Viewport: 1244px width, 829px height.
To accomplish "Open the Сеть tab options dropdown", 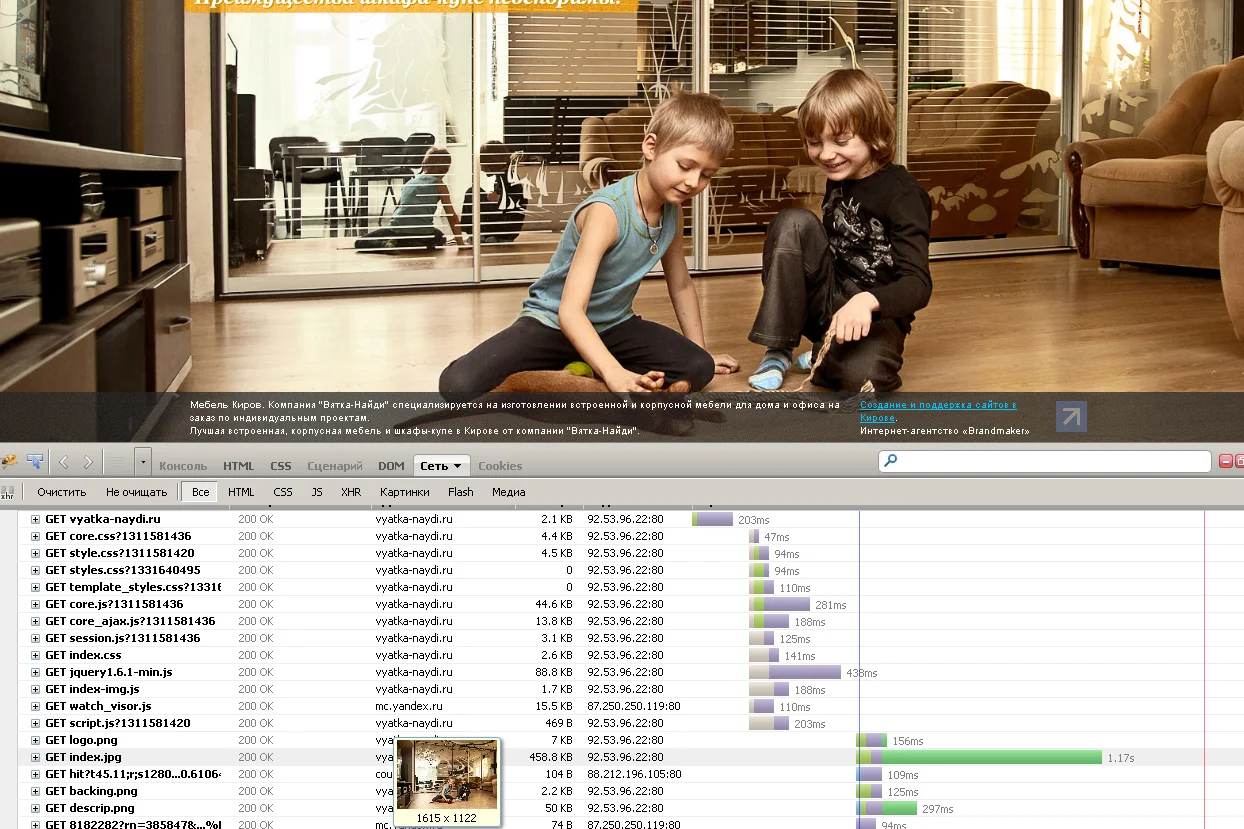I will click(457, 466).
